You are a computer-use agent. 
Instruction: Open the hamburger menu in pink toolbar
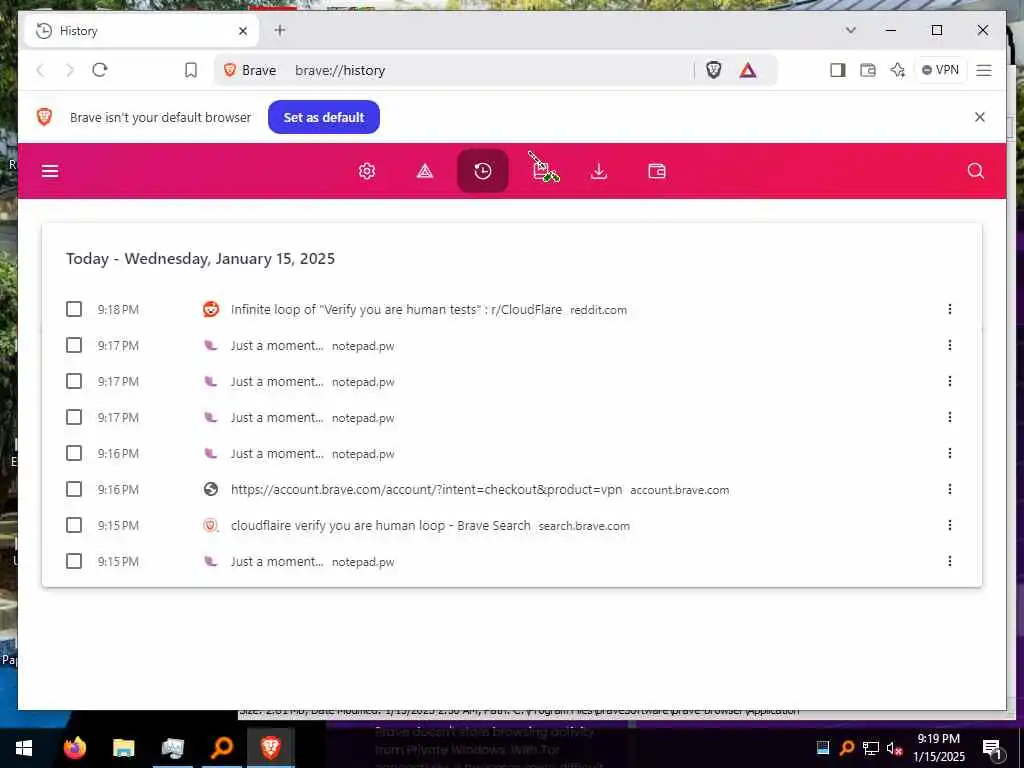point(50,171)
